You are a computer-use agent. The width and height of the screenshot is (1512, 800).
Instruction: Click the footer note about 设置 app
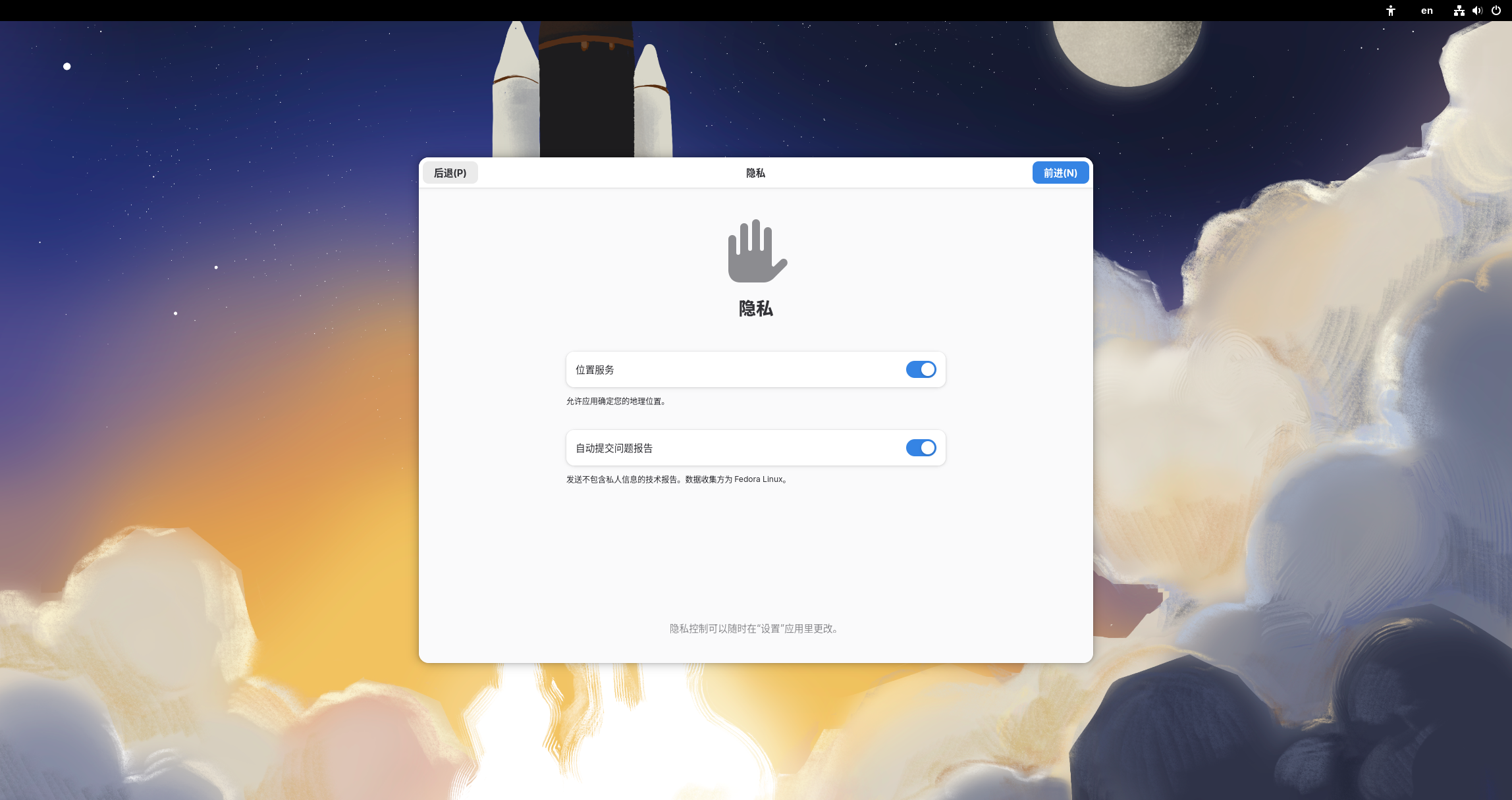tap(755, 629)
